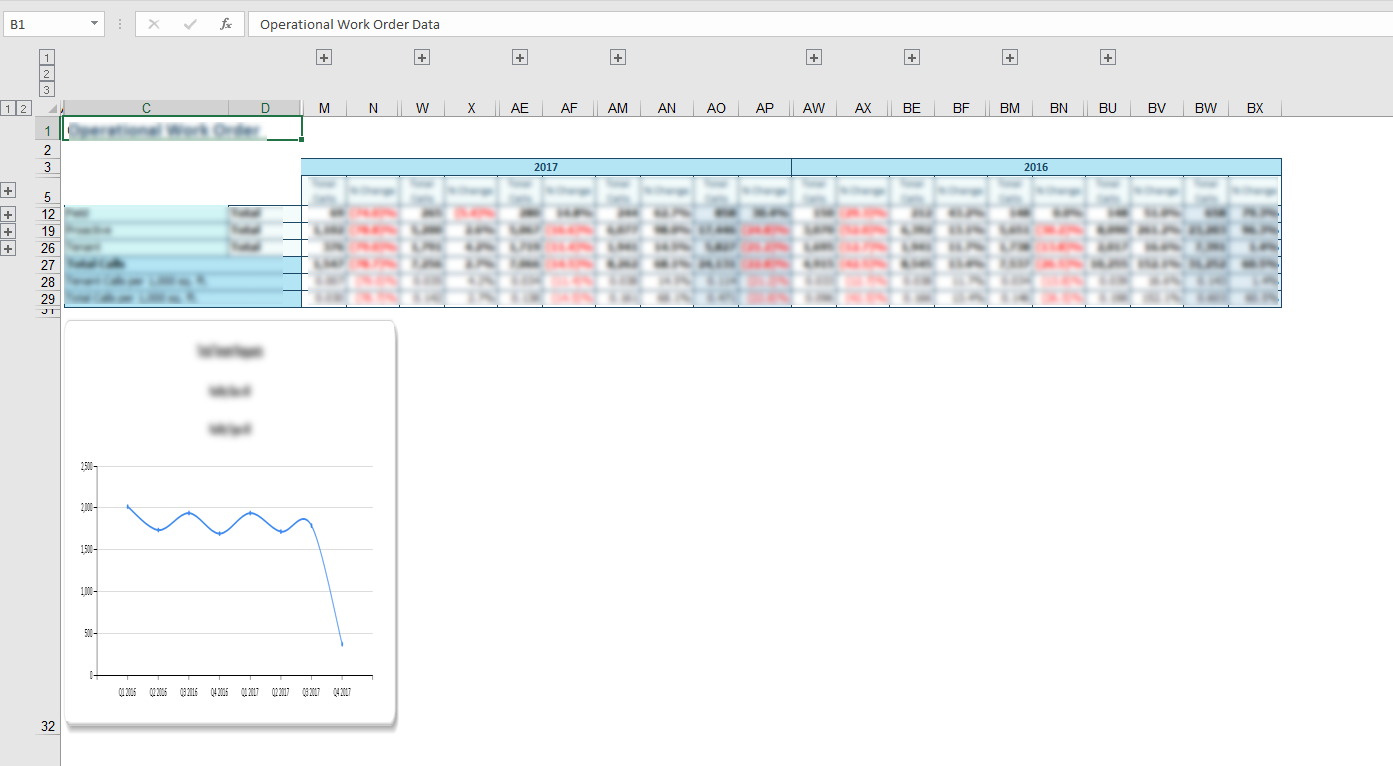
Task: Expand the column group above column AW
Action: point(814,58)
